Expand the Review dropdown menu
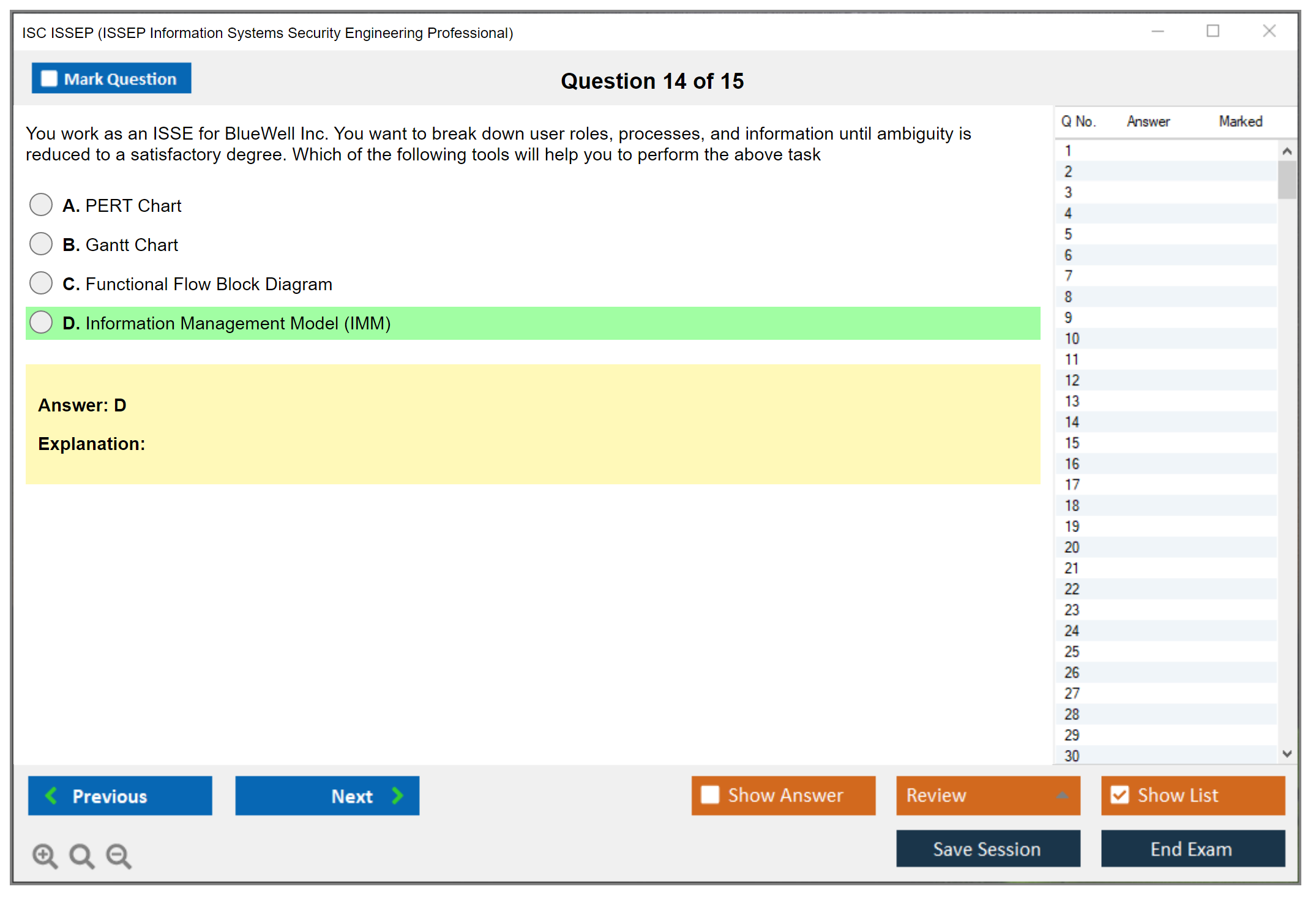 1062,795
